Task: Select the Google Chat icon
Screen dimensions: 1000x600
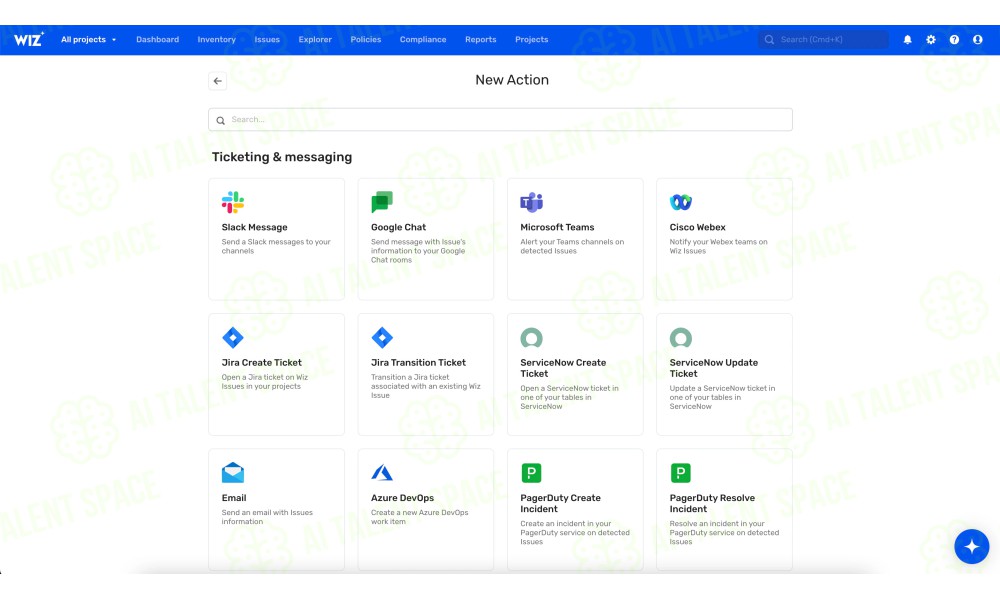Action: click(x=382, y=203)
